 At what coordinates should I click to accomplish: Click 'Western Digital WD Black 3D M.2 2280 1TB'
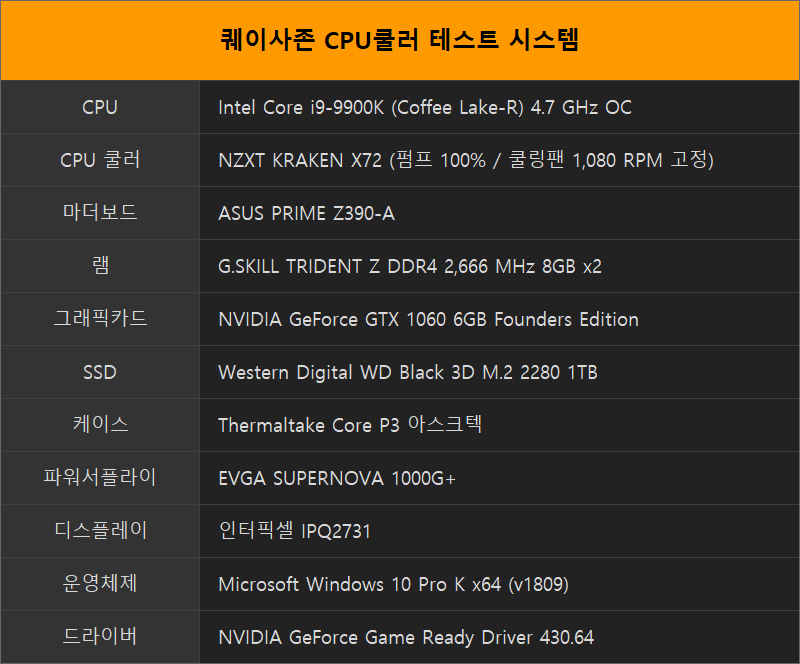(408, 373)
